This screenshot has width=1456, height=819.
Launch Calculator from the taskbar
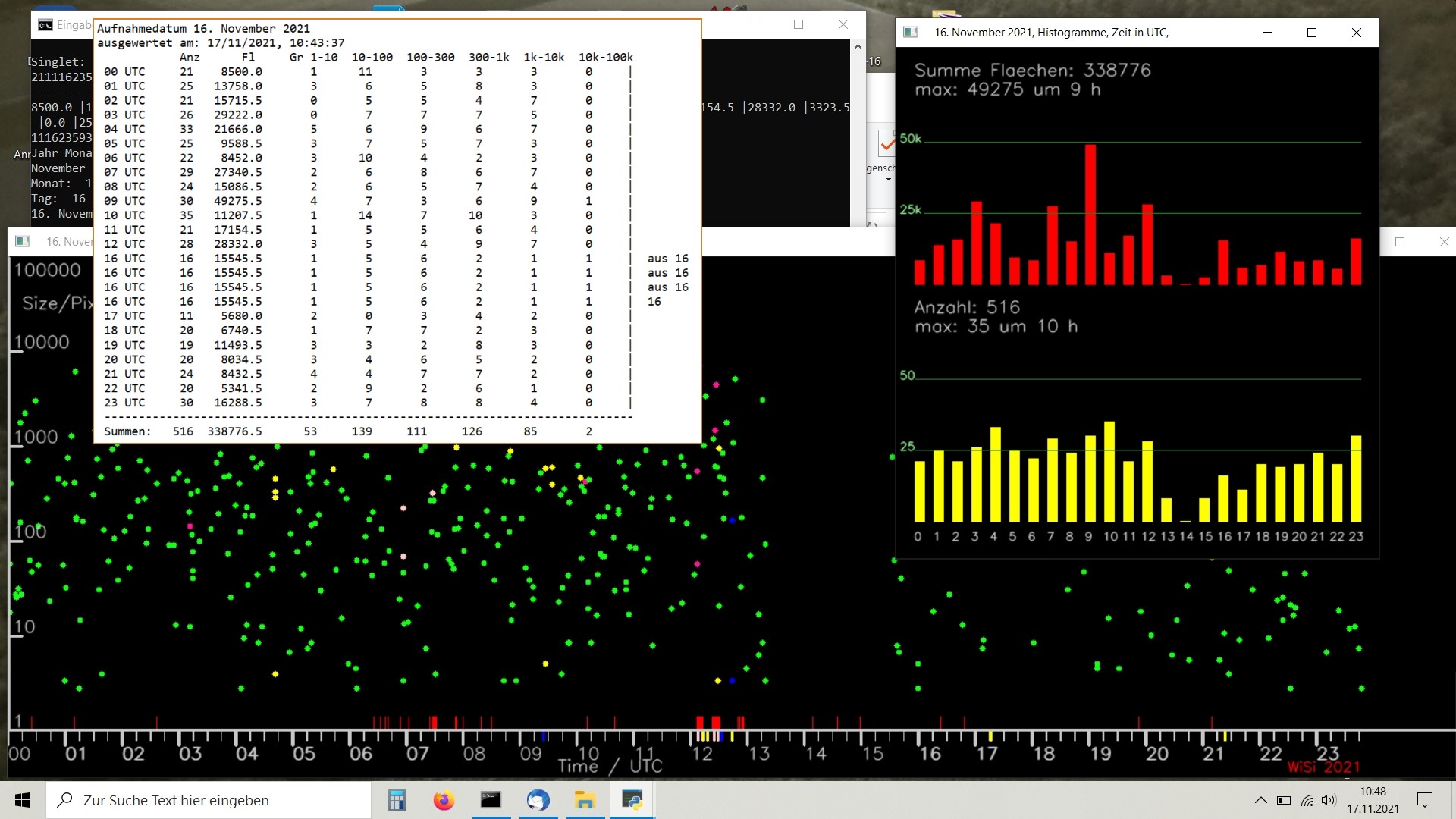click(x=396, y=800)
